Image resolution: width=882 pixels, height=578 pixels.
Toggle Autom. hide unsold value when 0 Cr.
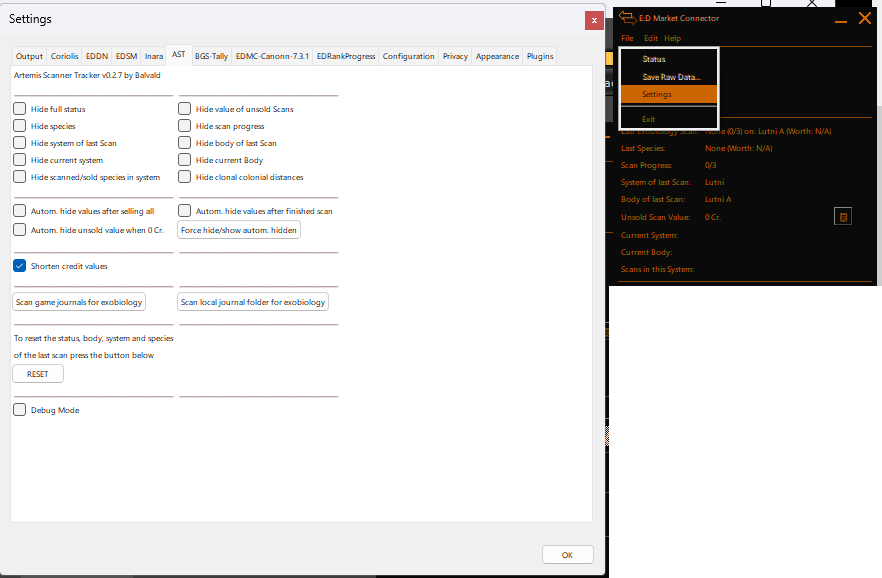point(20,229)
